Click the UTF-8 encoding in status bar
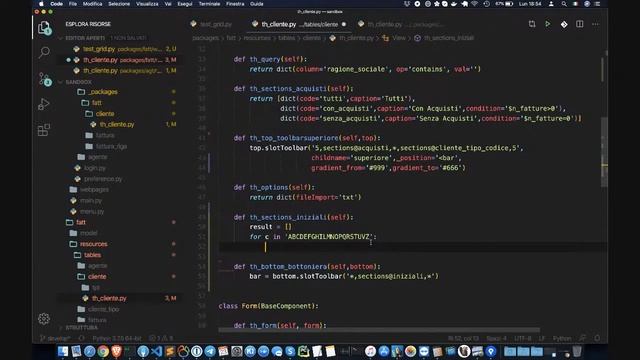640x360 pixels. coord(522,338)
